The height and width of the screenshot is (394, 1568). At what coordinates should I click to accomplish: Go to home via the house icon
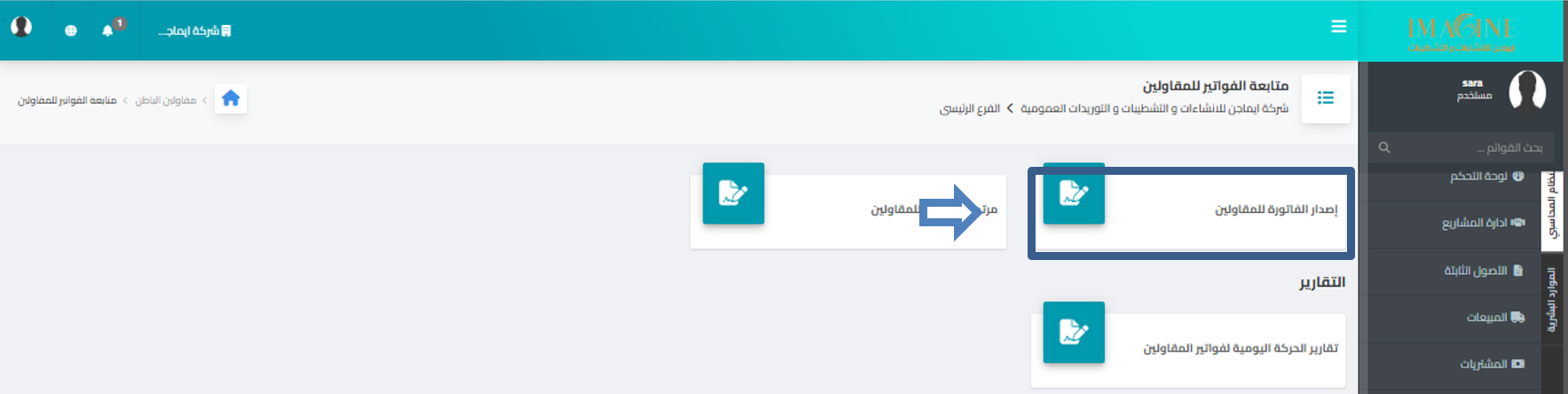tap(231, 98)
